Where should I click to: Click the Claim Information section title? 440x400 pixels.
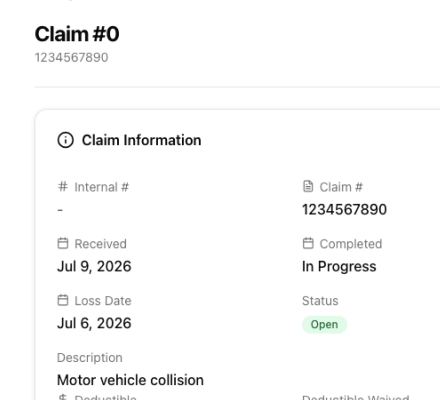coord(142,140)
